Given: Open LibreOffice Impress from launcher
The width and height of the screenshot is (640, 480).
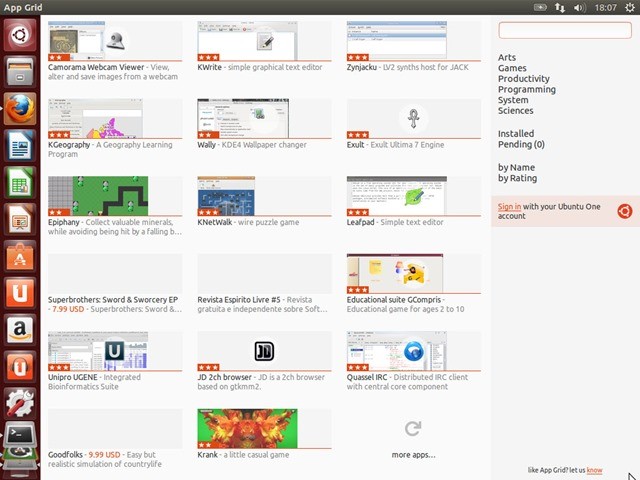Looking at the screenshot, I should [x=20, y=219].
